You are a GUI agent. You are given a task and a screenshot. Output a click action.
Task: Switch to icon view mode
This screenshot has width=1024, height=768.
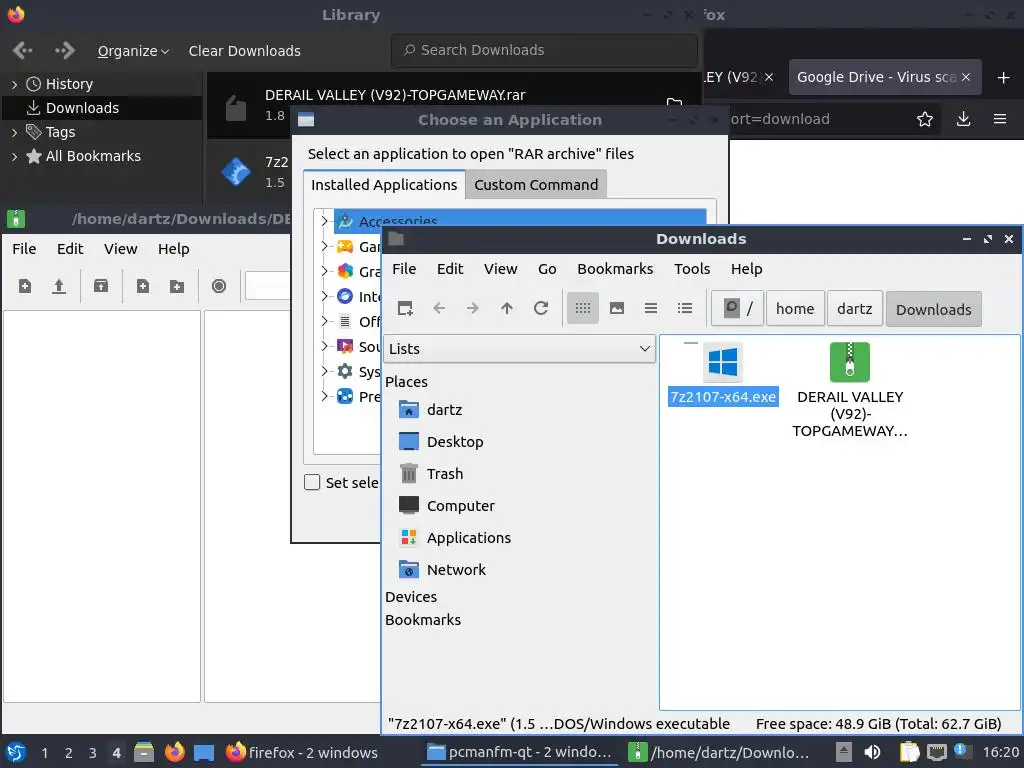coord(583,308)
